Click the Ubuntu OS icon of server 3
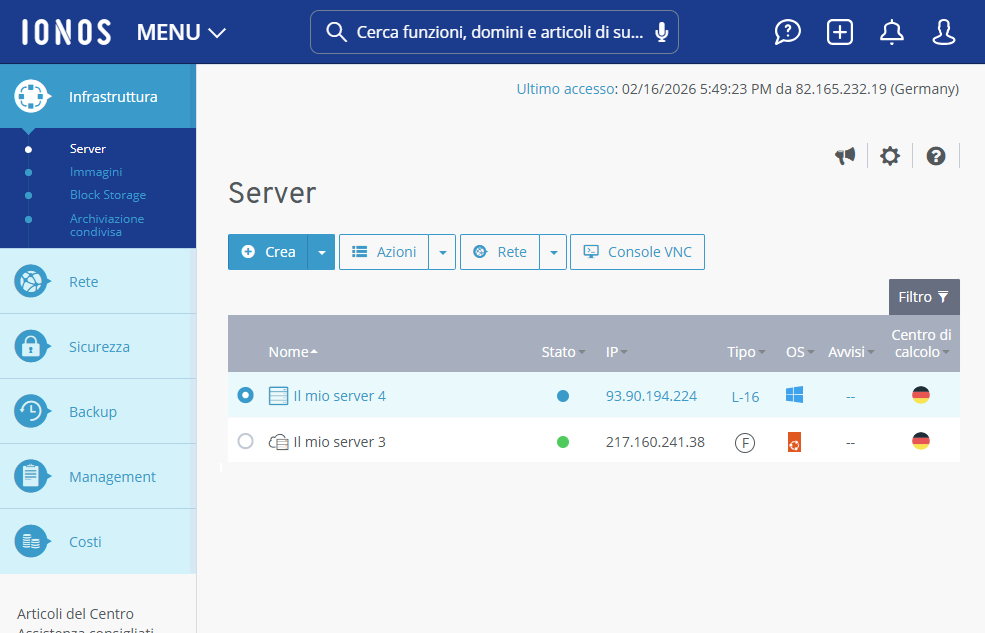The width and height of the screenshot is (985, 633). [794, 441]
